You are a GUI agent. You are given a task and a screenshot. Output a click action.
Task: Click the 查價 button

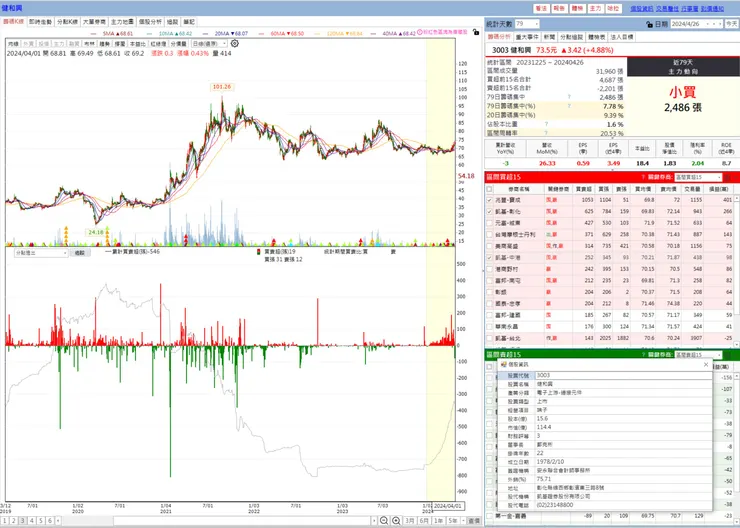(474, 520)
